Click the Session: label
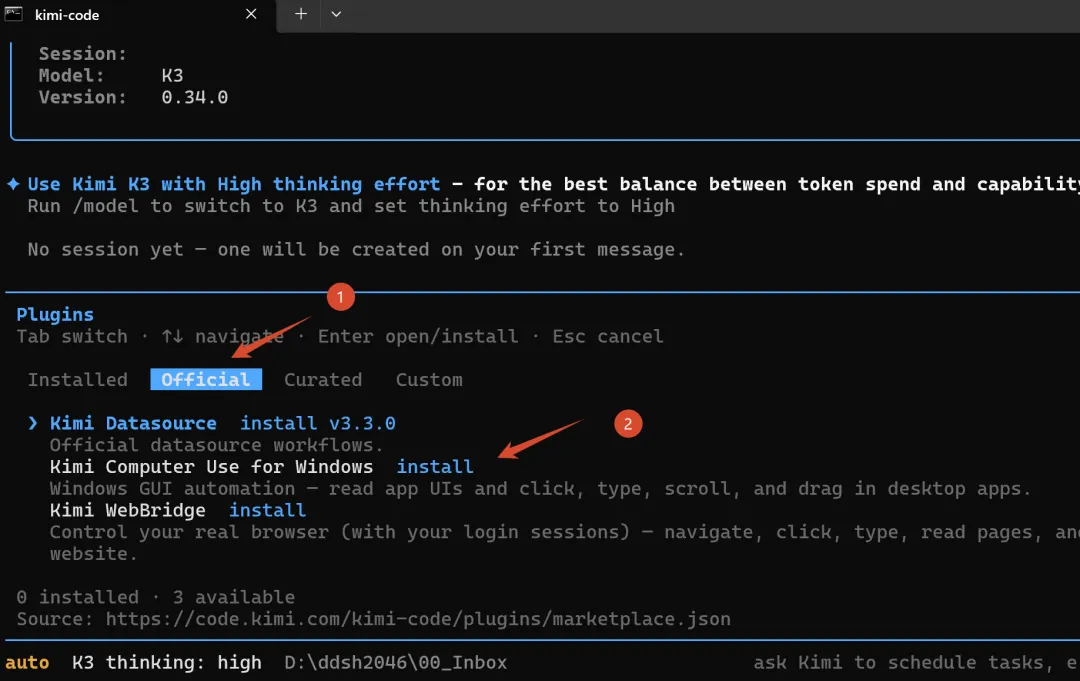This screenshot has width=1080, height=681. click(83, 54)
